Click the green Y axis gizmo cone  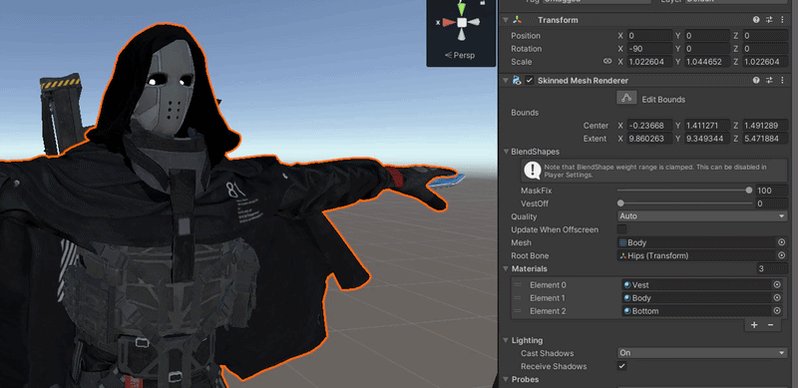(x=462, y=9)
